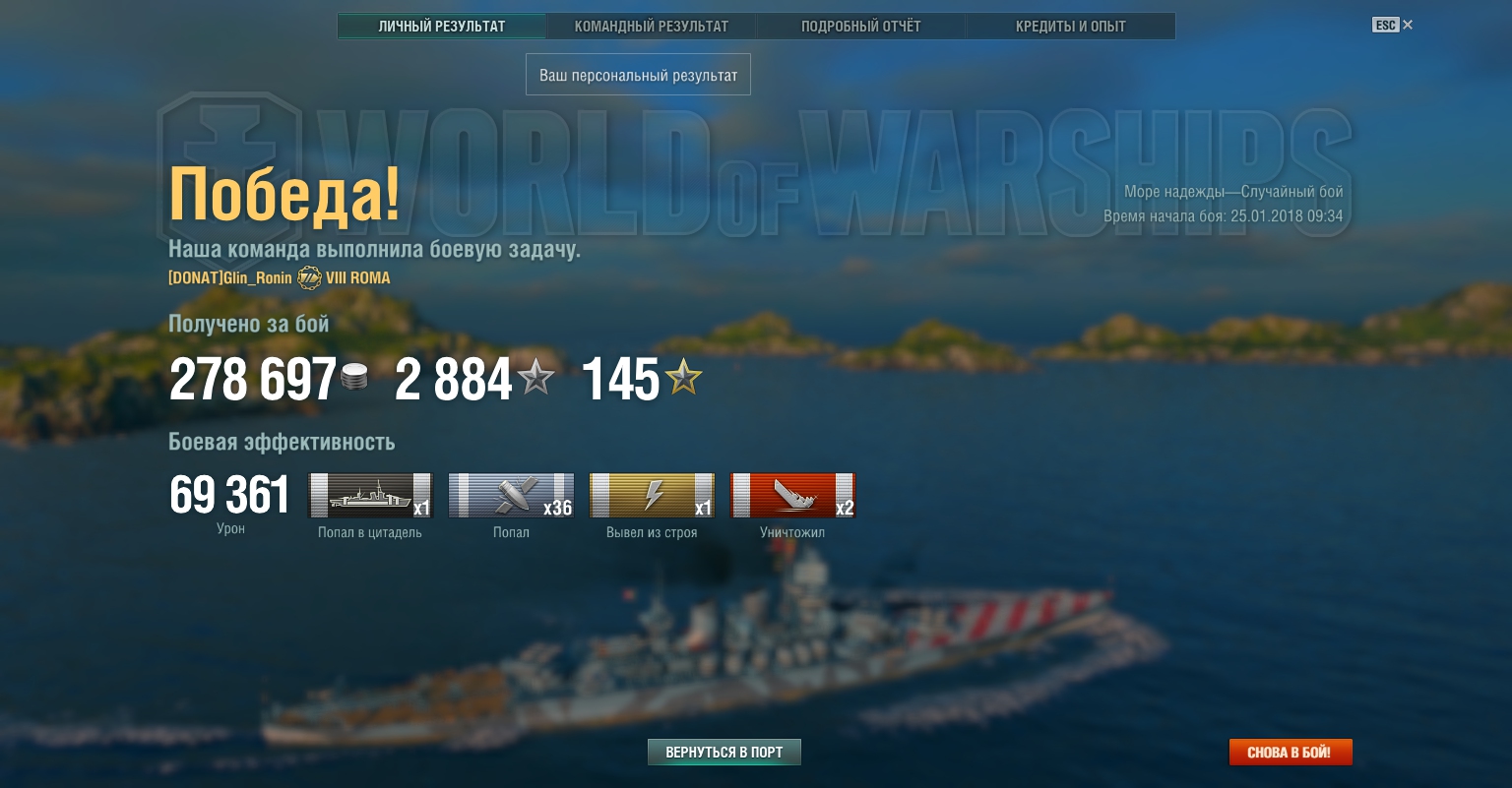Screen dimensions: 1512x788
Task: Click the shell hits ribbon x36
Action: 511,495
